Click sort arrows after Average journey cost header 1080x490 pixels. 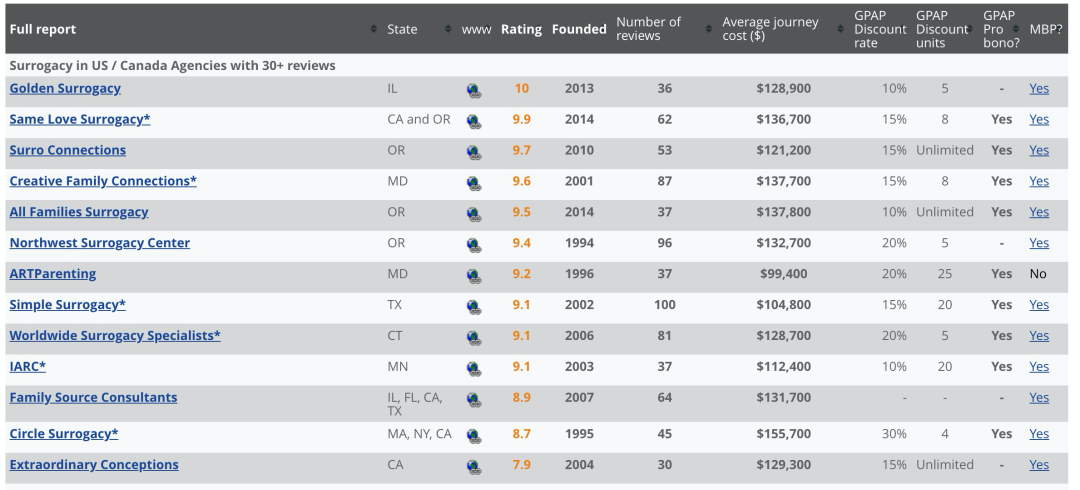pyautogui.click(x=840, y=29)
